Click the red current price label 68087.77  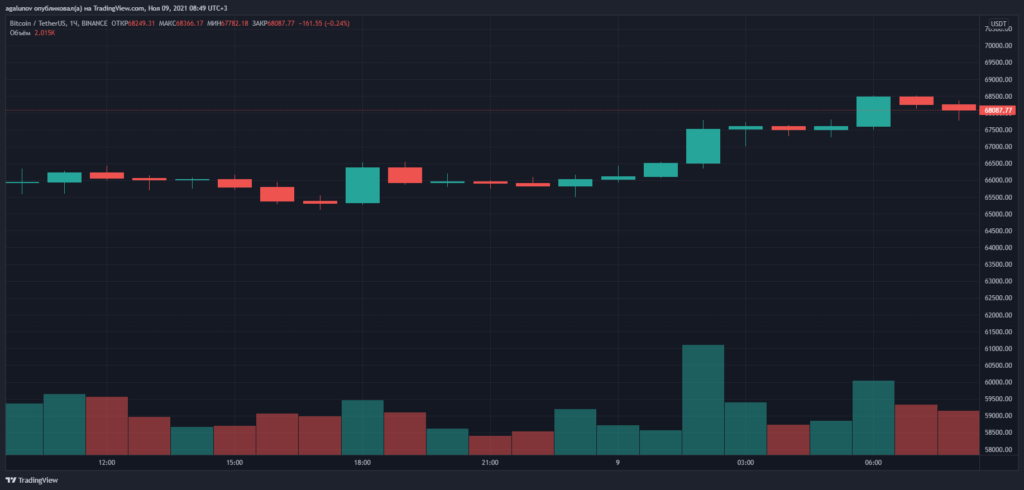point(998,110)
